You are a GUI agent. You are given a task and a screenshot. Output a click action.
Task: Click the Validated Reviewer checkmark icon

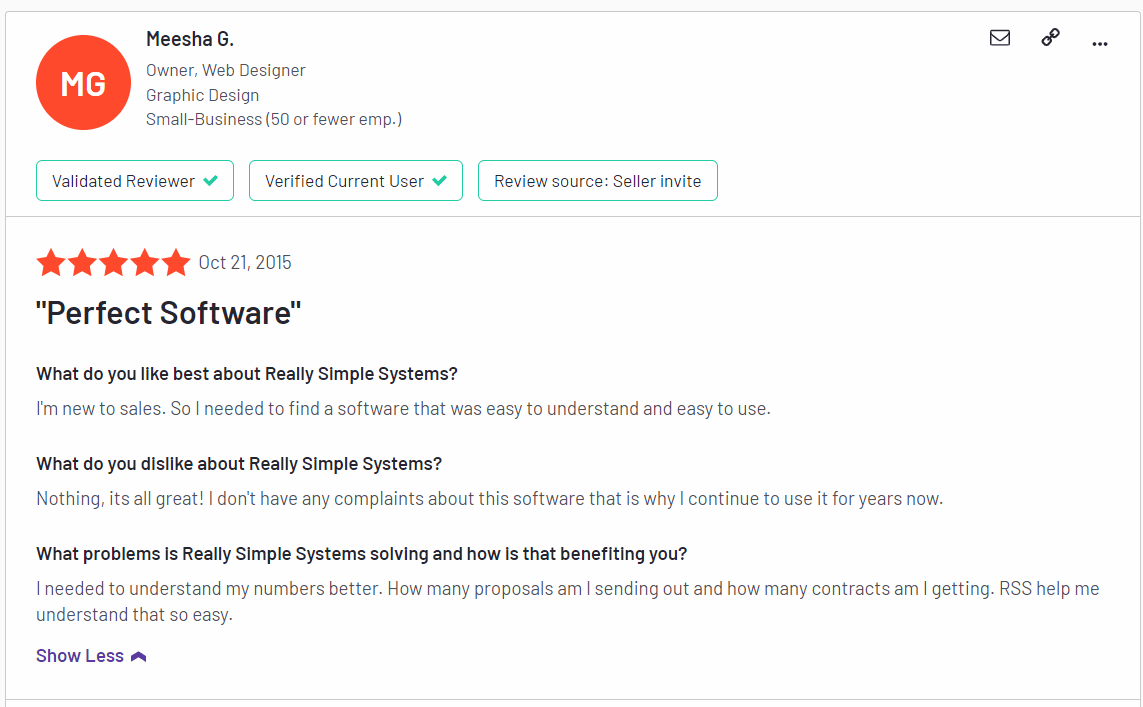coord(211,181)
